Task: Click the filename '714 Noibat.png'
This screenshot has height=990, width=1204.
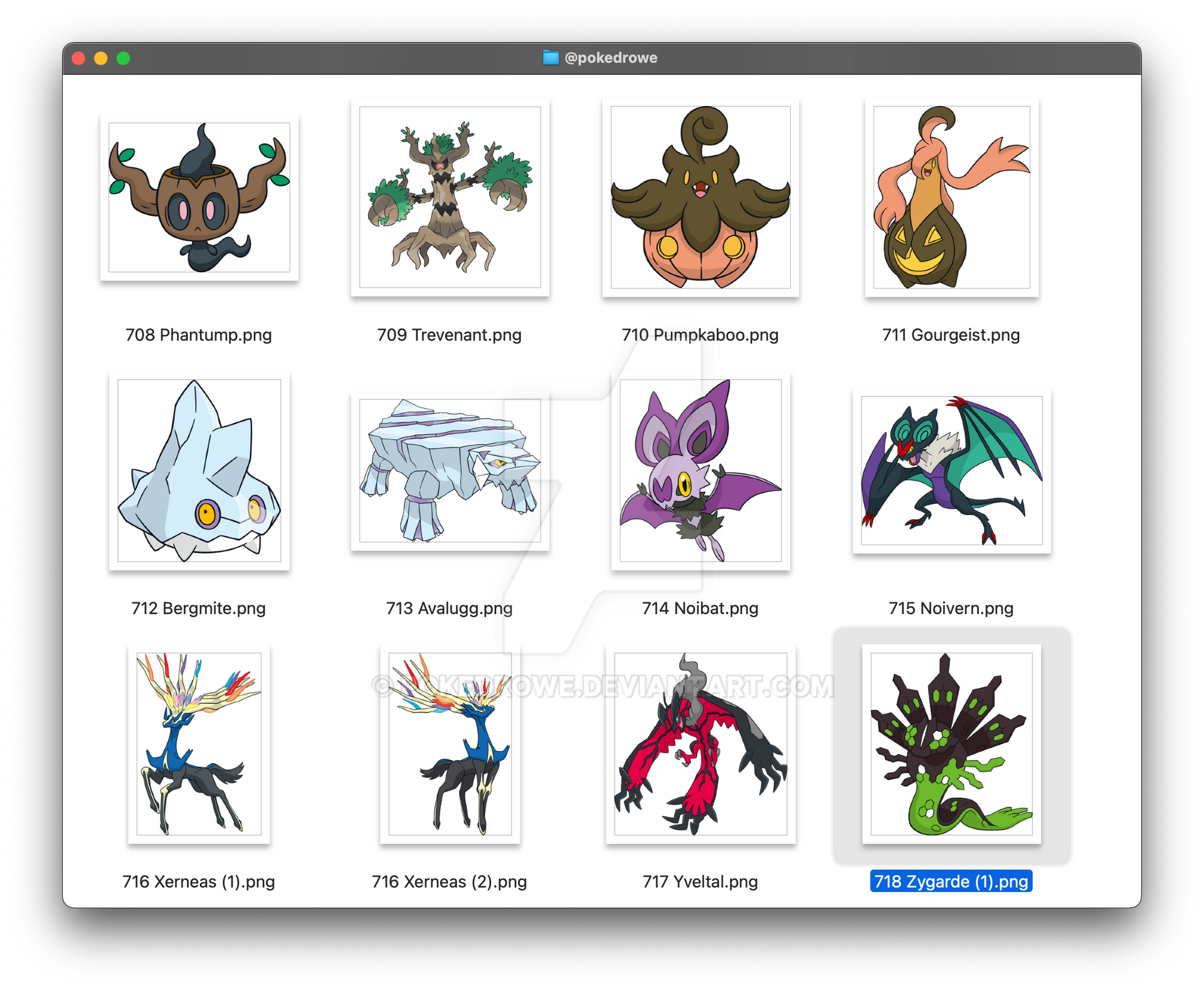Action: pyautogui.click(x=700, y=609)
